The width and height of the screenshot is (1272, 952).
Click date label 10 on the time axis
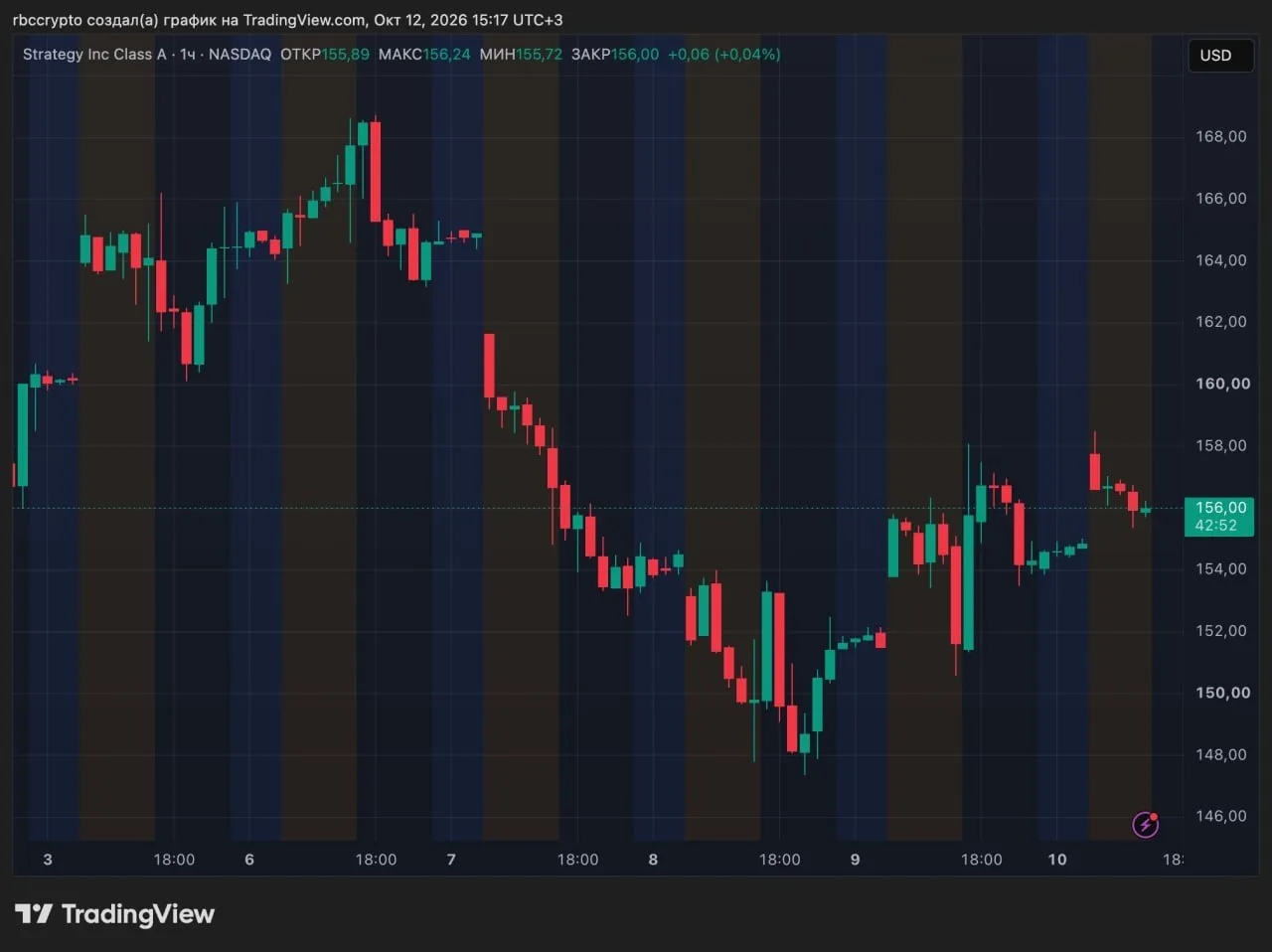[1057, 860]
